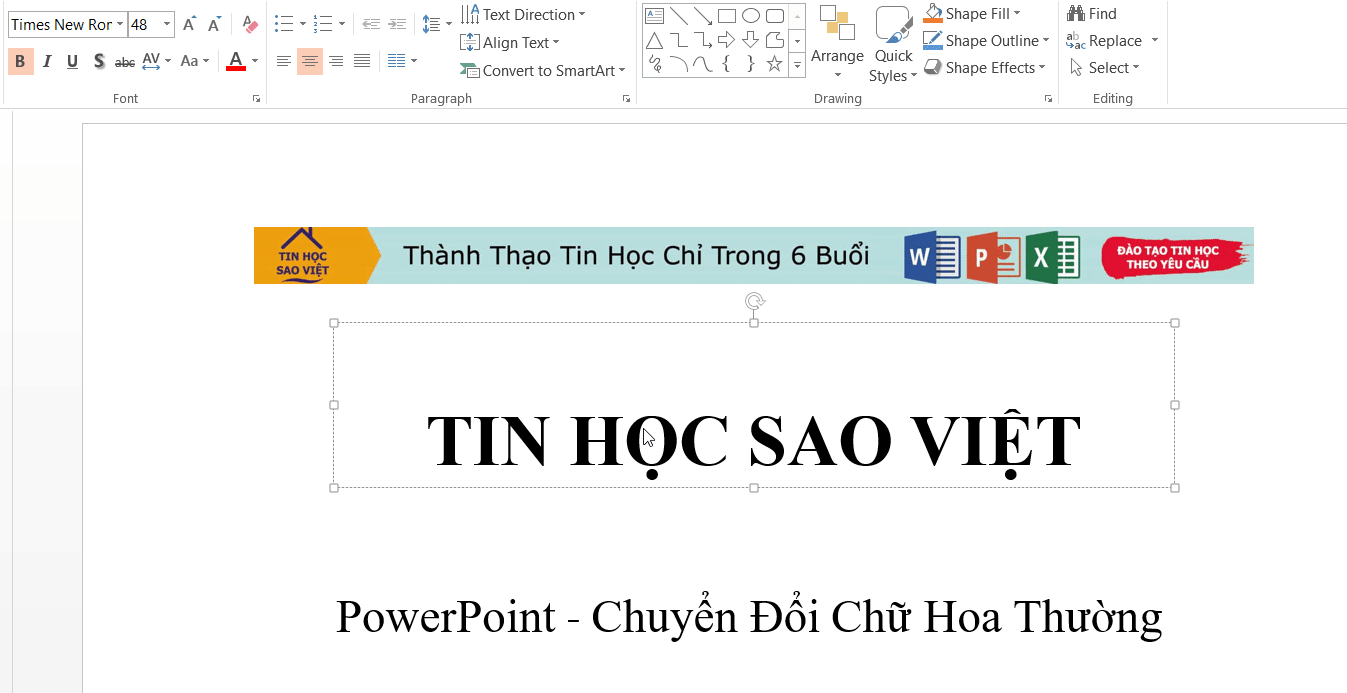Increase the list indent level

point(397,23)
